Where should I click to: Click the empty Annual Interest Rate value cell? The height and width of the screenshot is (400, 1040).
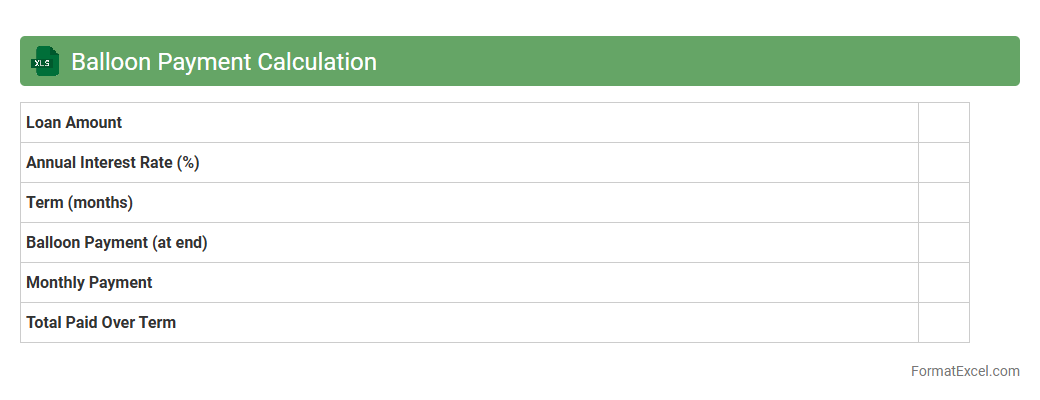pos(943,163)
